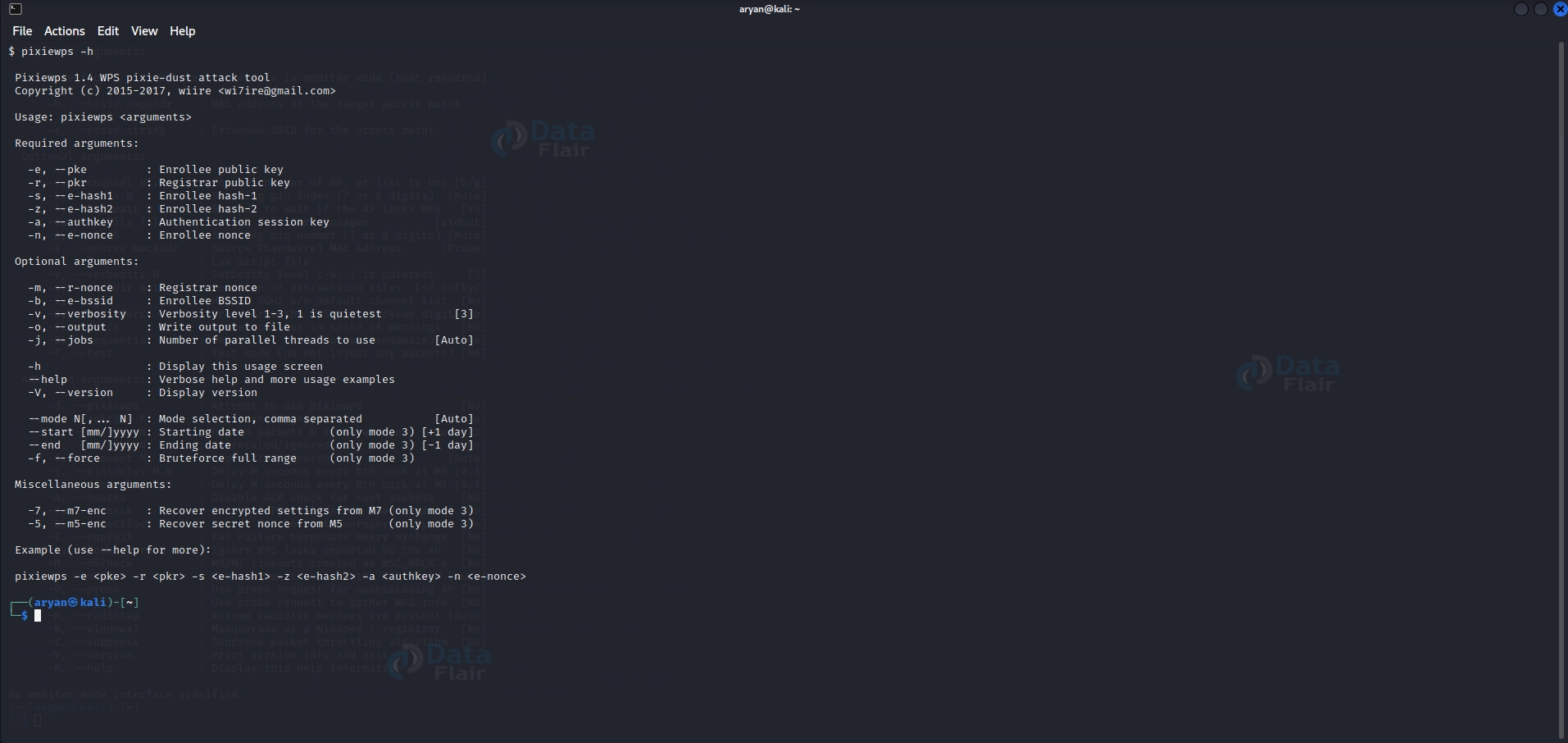Viewport: 1568px width, 743px height.
Task: Click the '-b, --e-bssid' Enrollee BSSID line
Action: 139,301
